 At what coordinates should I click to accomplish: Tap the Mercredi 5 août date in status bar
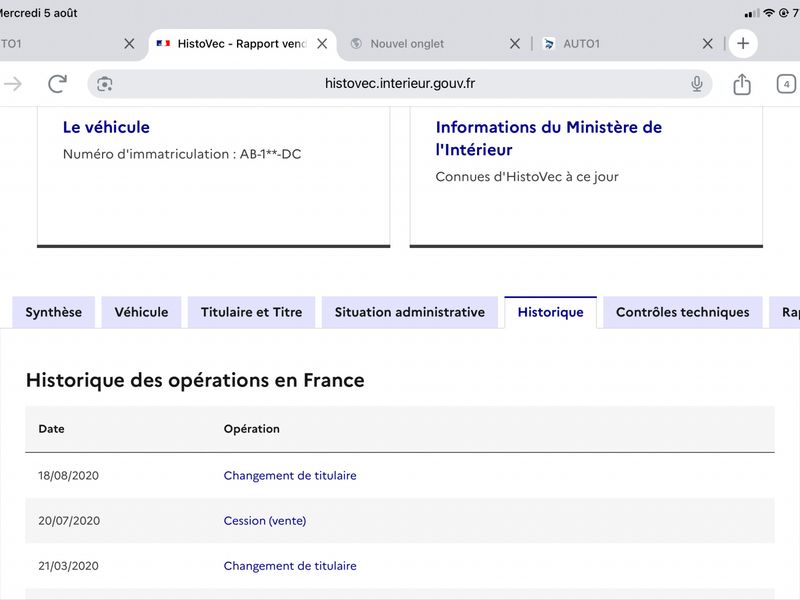click(x=38, y=13)
